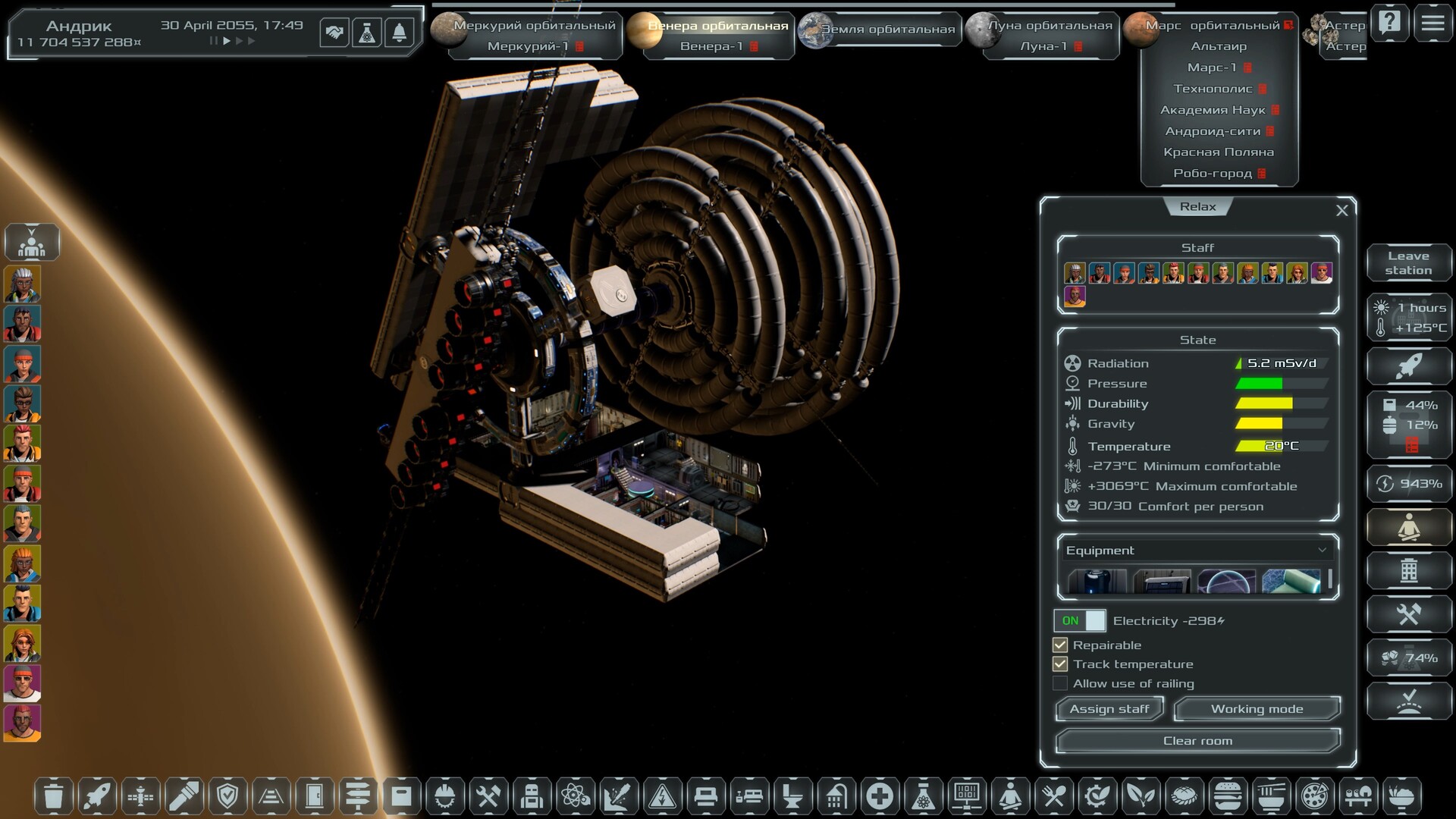Select Академия Наук from Mars menu
1456x819 pixels.
1211,109
